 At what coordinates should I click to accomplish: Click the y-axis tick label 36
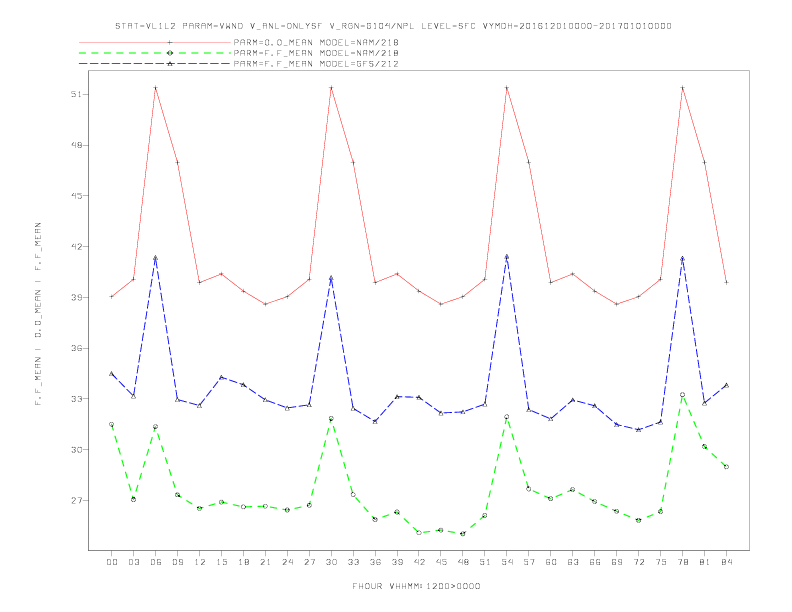click(x=76, y=348)
